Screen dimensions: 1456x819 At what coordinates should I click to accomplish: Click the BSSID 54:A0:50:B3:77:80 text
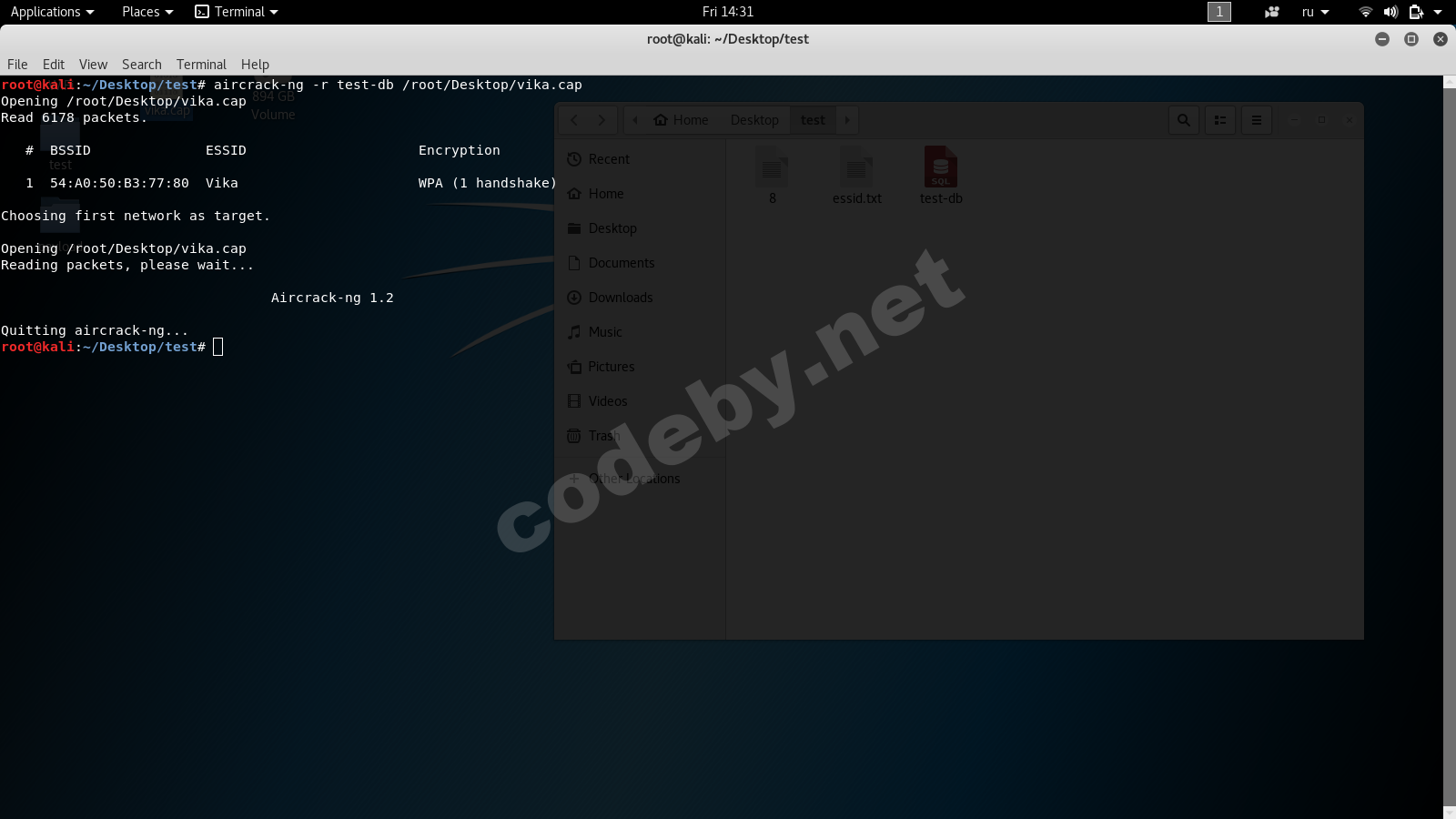coord(119,183)
